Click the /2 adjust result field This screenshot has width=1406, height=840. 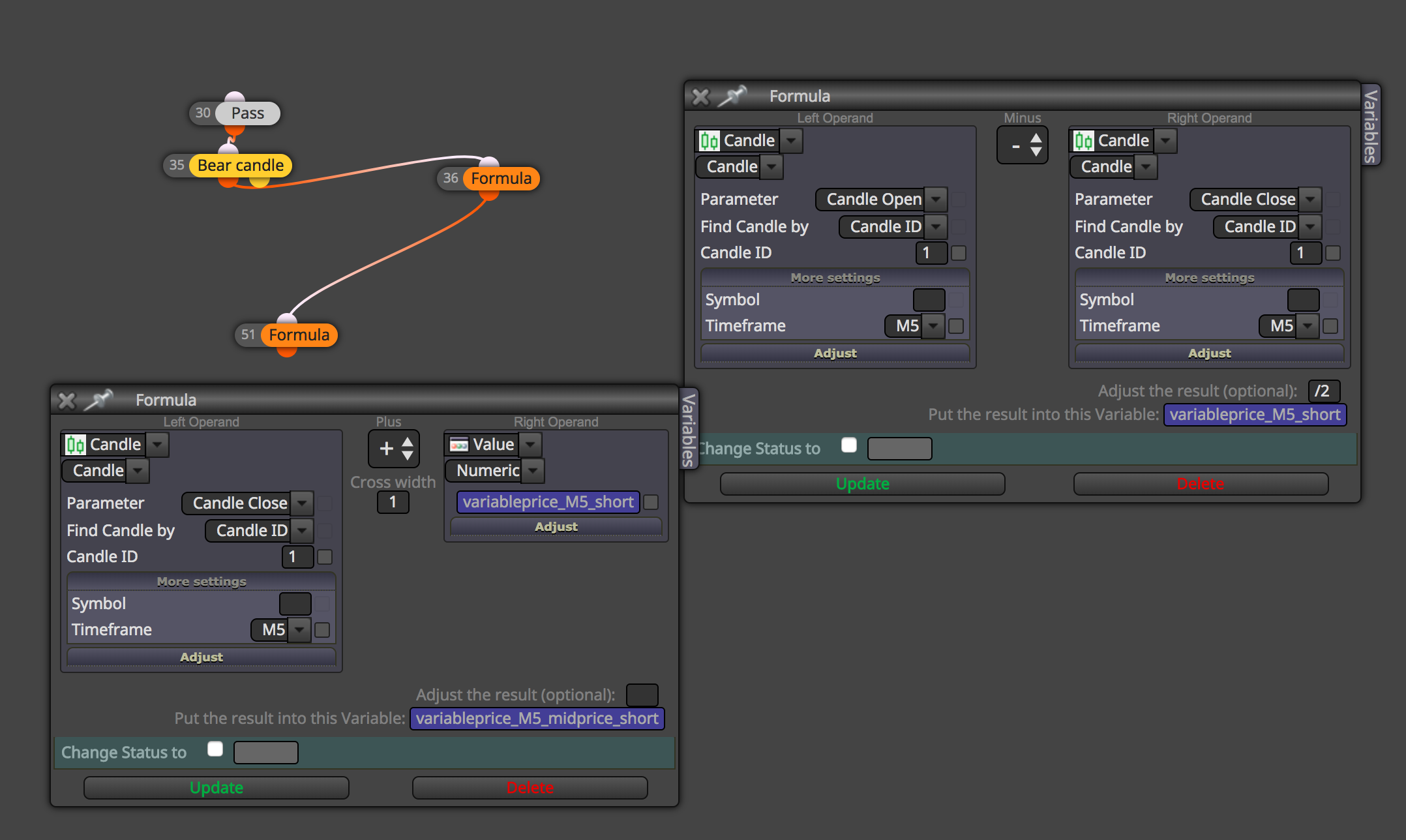click(x=1324, y=391)
